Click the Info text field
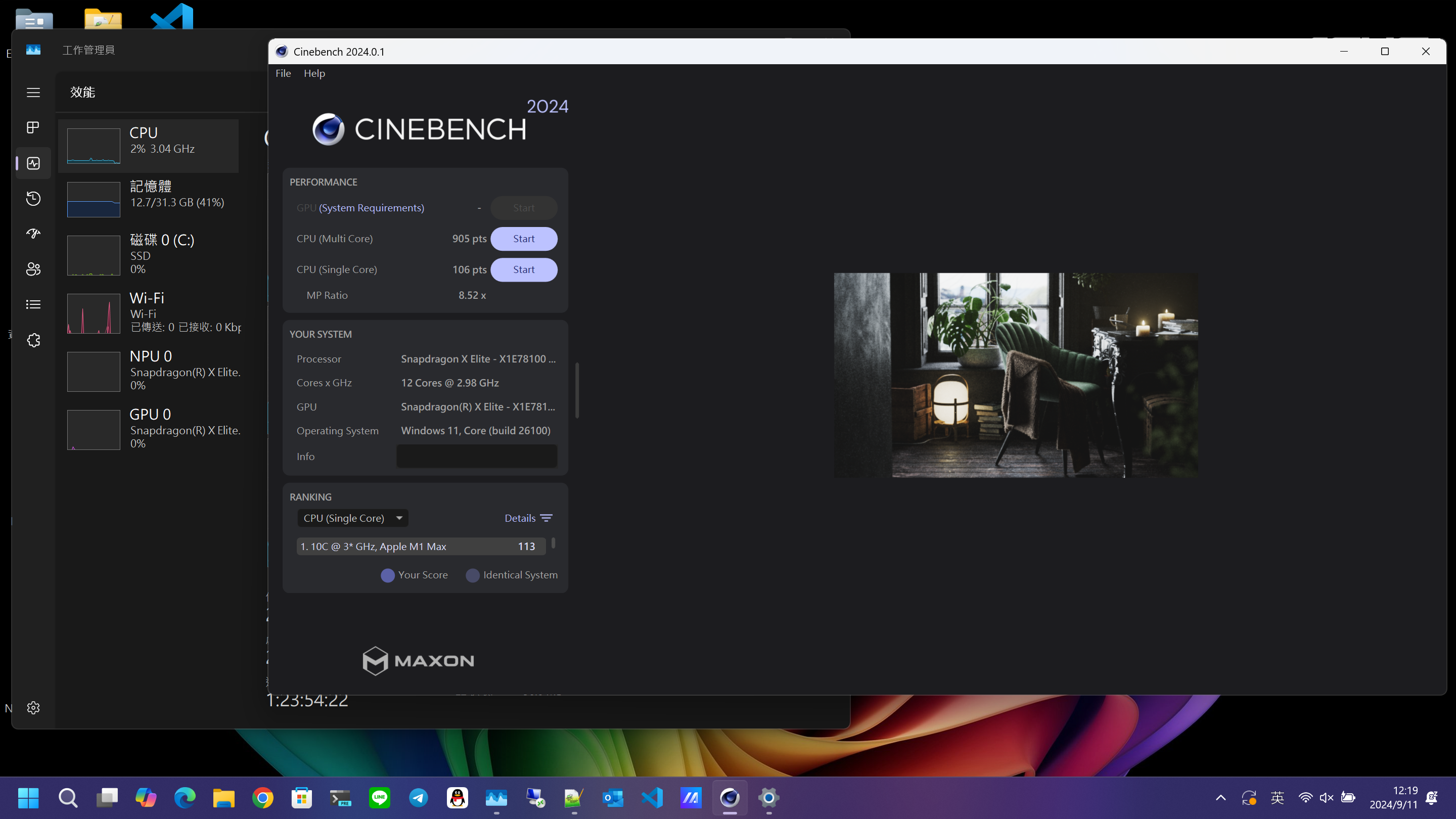 click(x=476, y=456)
